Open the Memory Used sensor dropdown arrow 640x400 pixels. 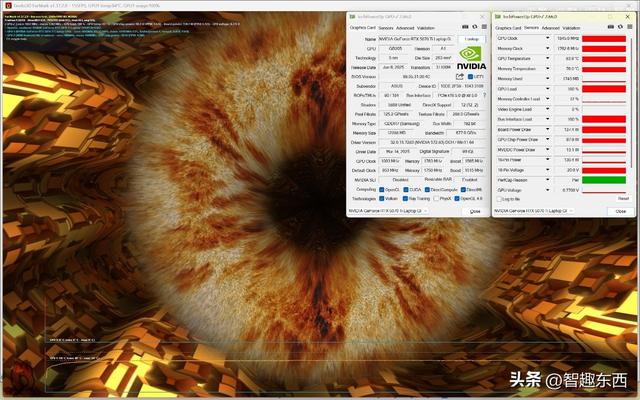tap(548, 78)
